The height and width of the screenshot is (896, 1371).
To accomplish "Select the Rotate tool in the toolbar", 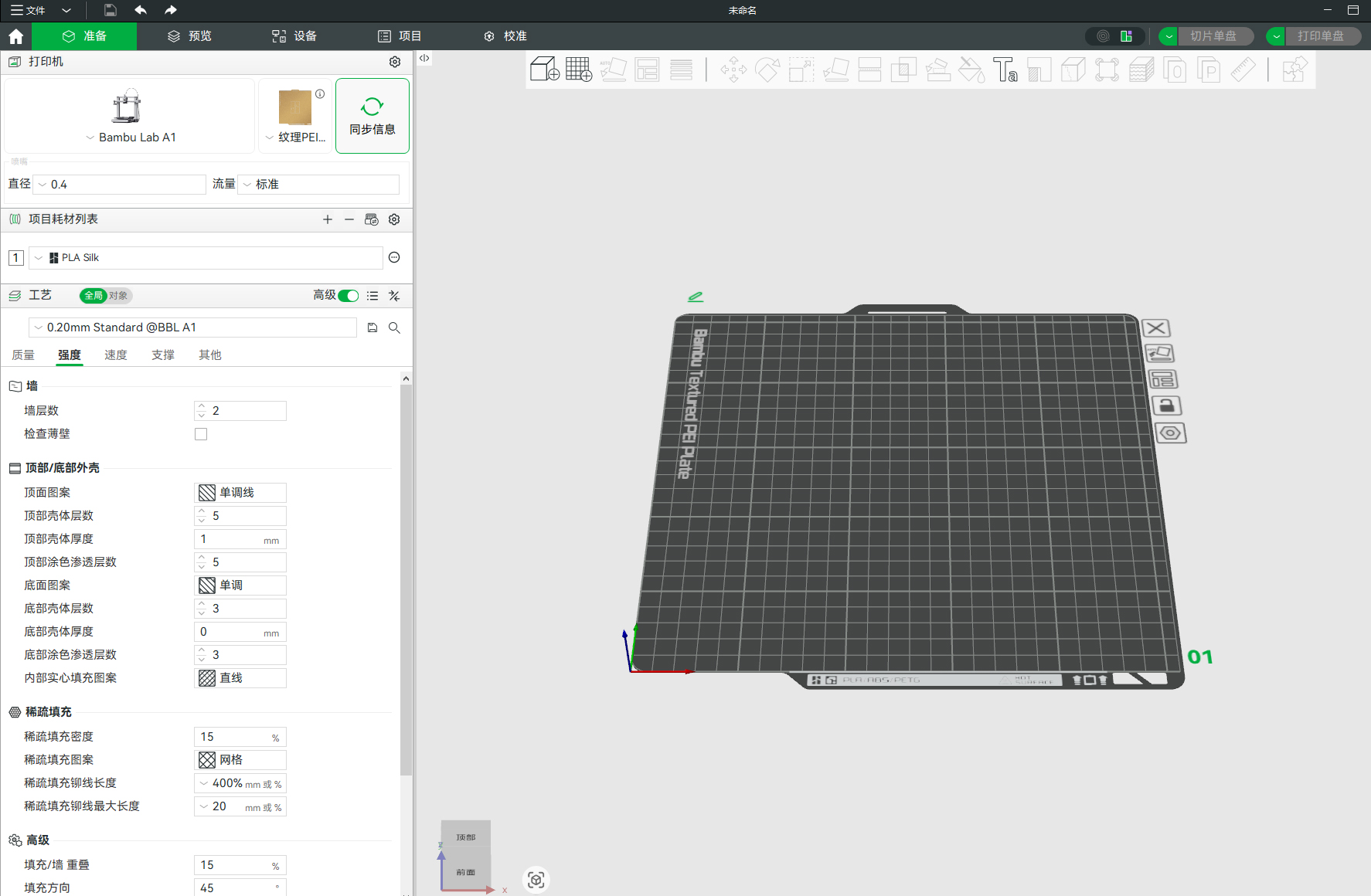I will pyautogui.click(x=767, y=70).
